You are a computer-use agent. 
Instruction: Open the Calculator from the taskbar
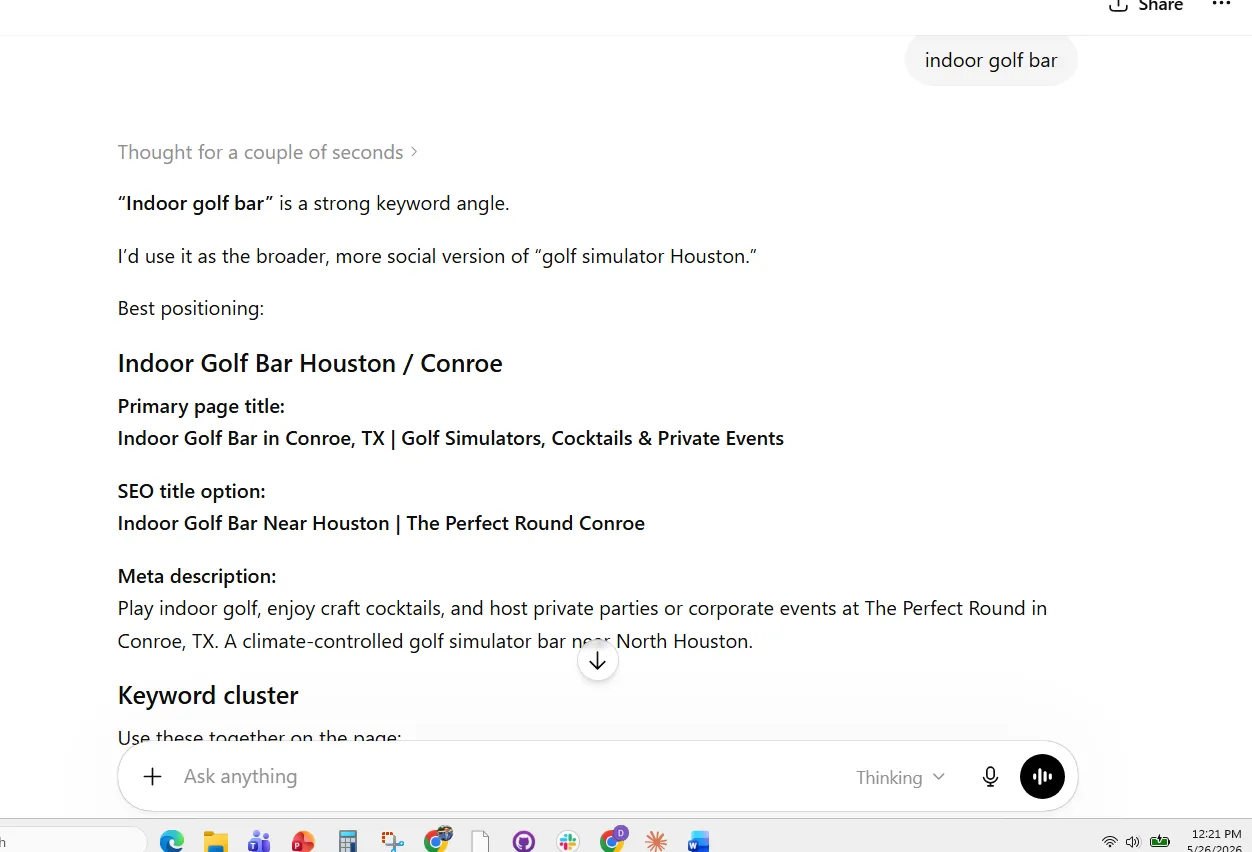click(x=347, y=841)
